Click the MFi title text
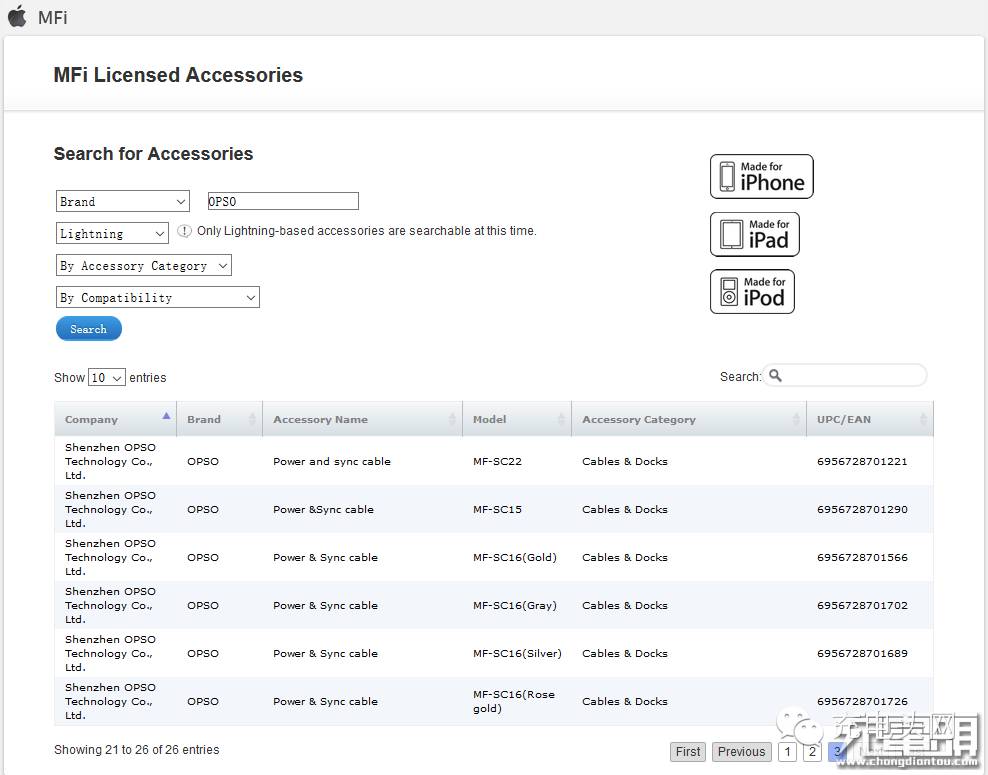Image resolution: width=988 pixels, height=775 pixels. (x=53, y=17)
